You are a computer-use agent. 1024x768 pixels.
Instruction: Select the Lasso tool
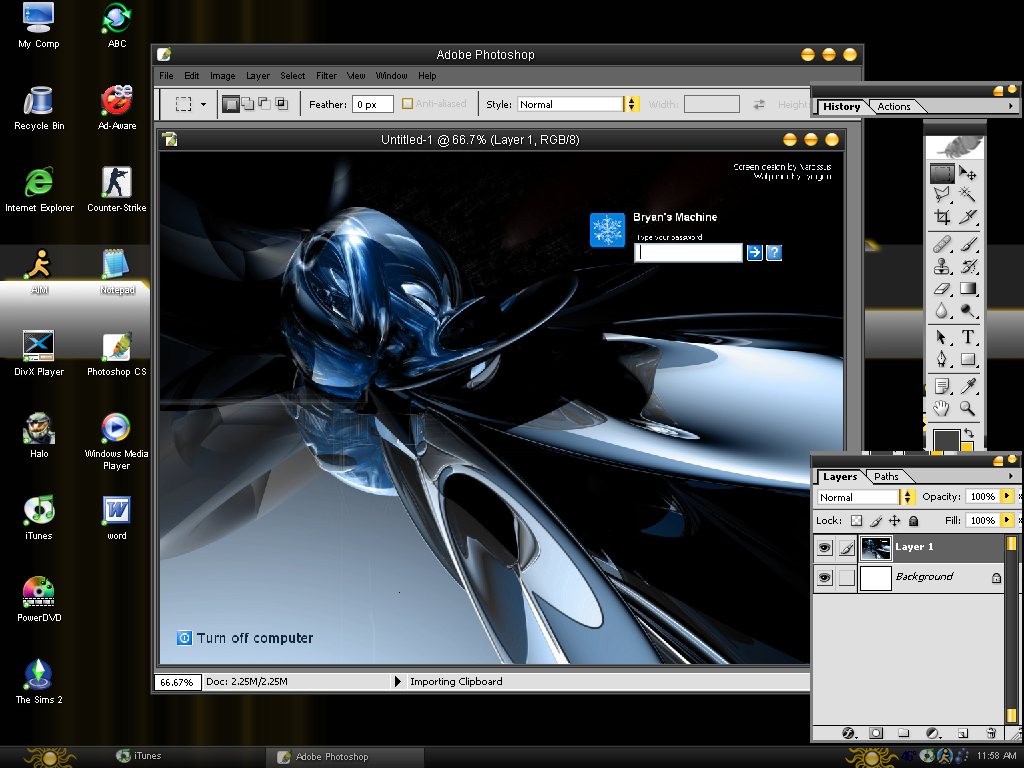941,196
